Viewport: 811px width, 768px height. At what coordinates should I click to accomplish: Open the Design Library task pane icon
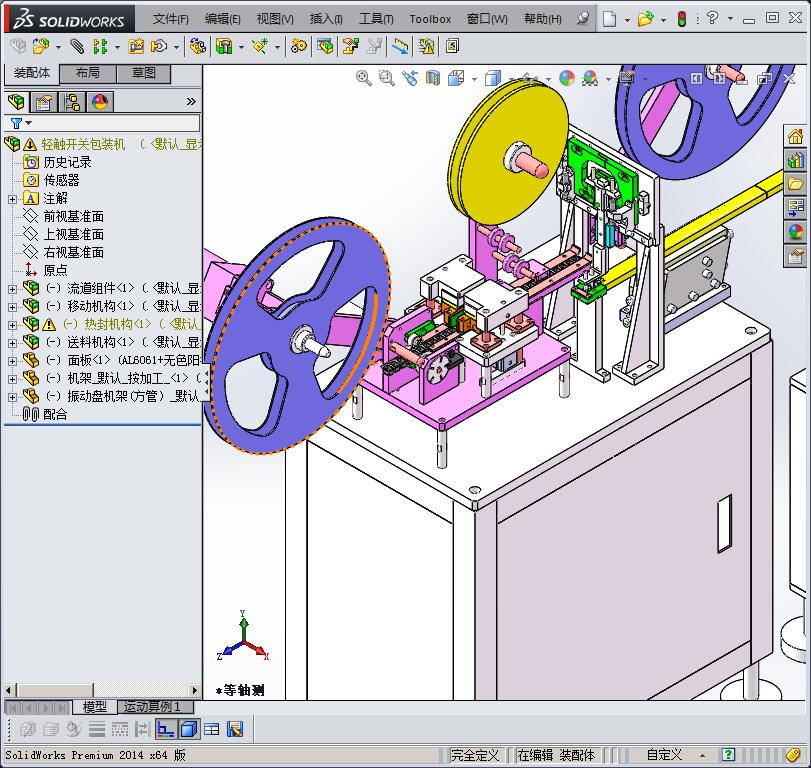[x=795, y=160]
